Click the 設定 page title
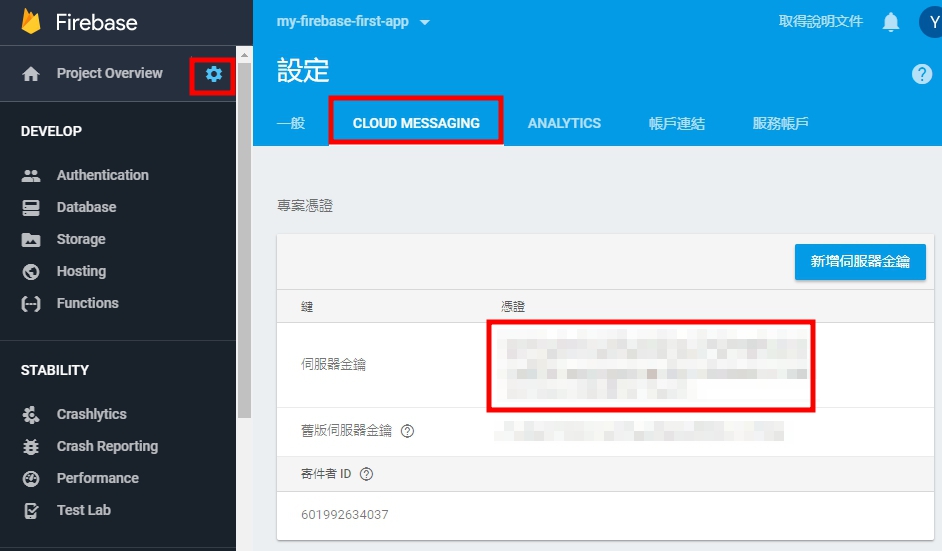This screenshot has height=551, width=942. tap(303, 71)
